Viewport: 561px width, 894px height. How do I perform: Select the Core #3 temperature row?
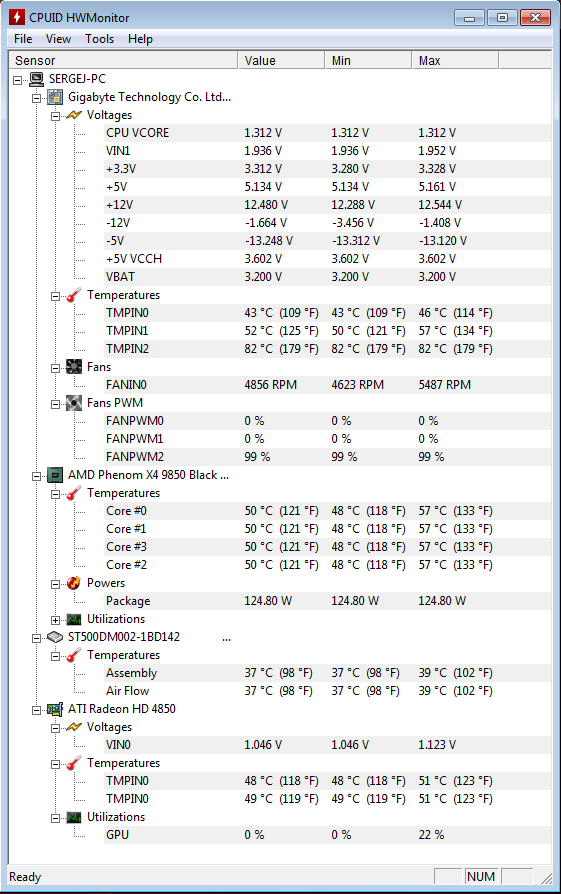click(x=327, y=547)
